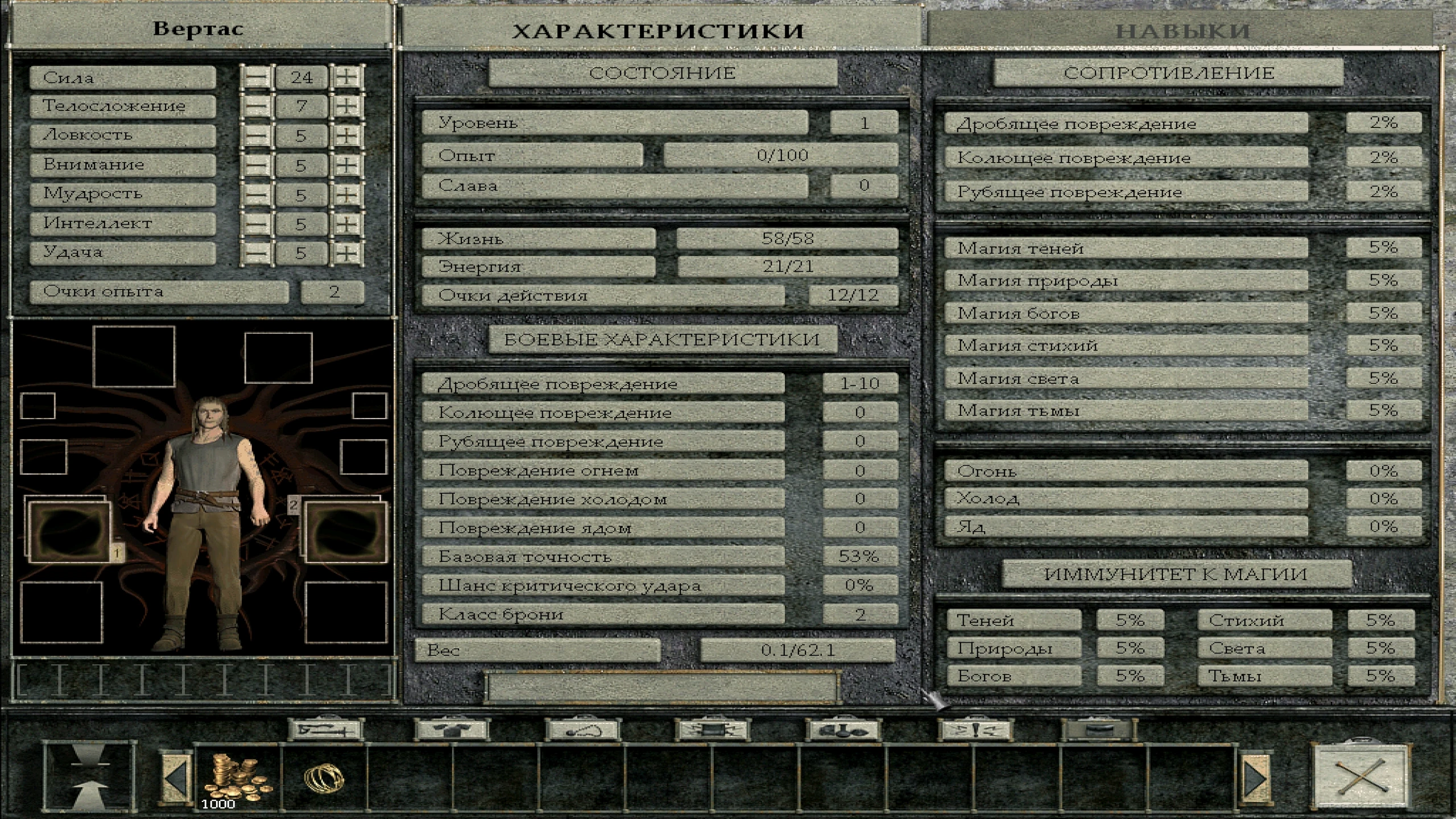Increase Удача with plus button
The image size is (1456, 819).
[346, 253]
